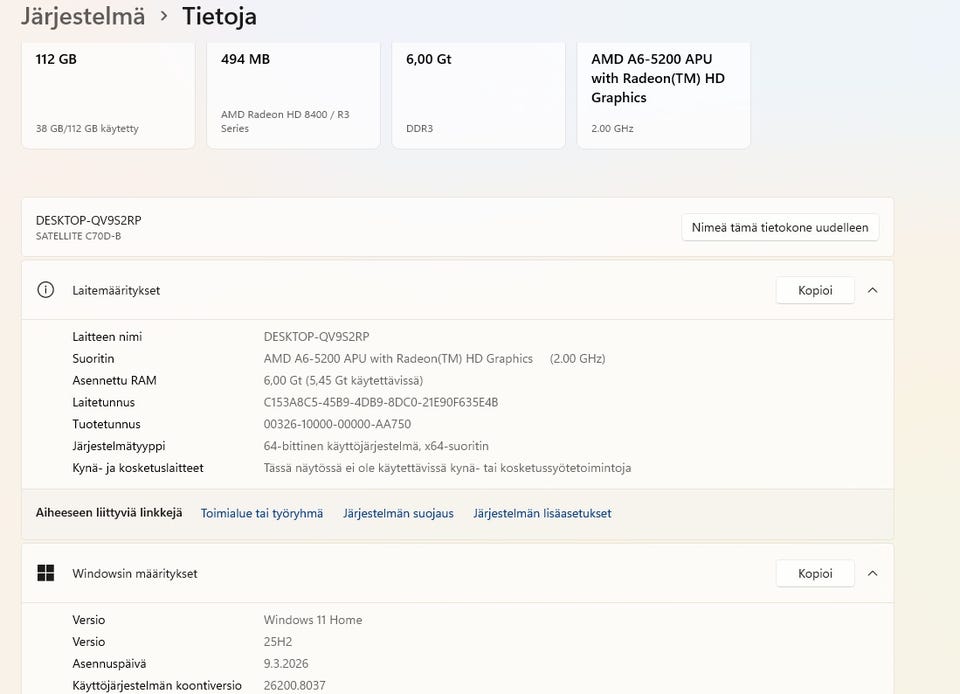Select the 494 MB AMD Radeon graphics card
Viewport: 960px width, 694px height.
[x=293, y=94]
